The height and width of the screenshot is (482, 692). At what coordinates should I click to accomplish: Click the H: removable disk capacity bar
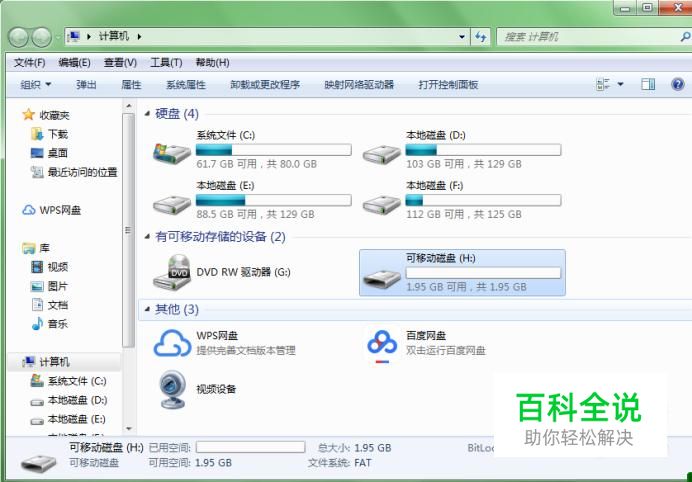pos(483,272)
